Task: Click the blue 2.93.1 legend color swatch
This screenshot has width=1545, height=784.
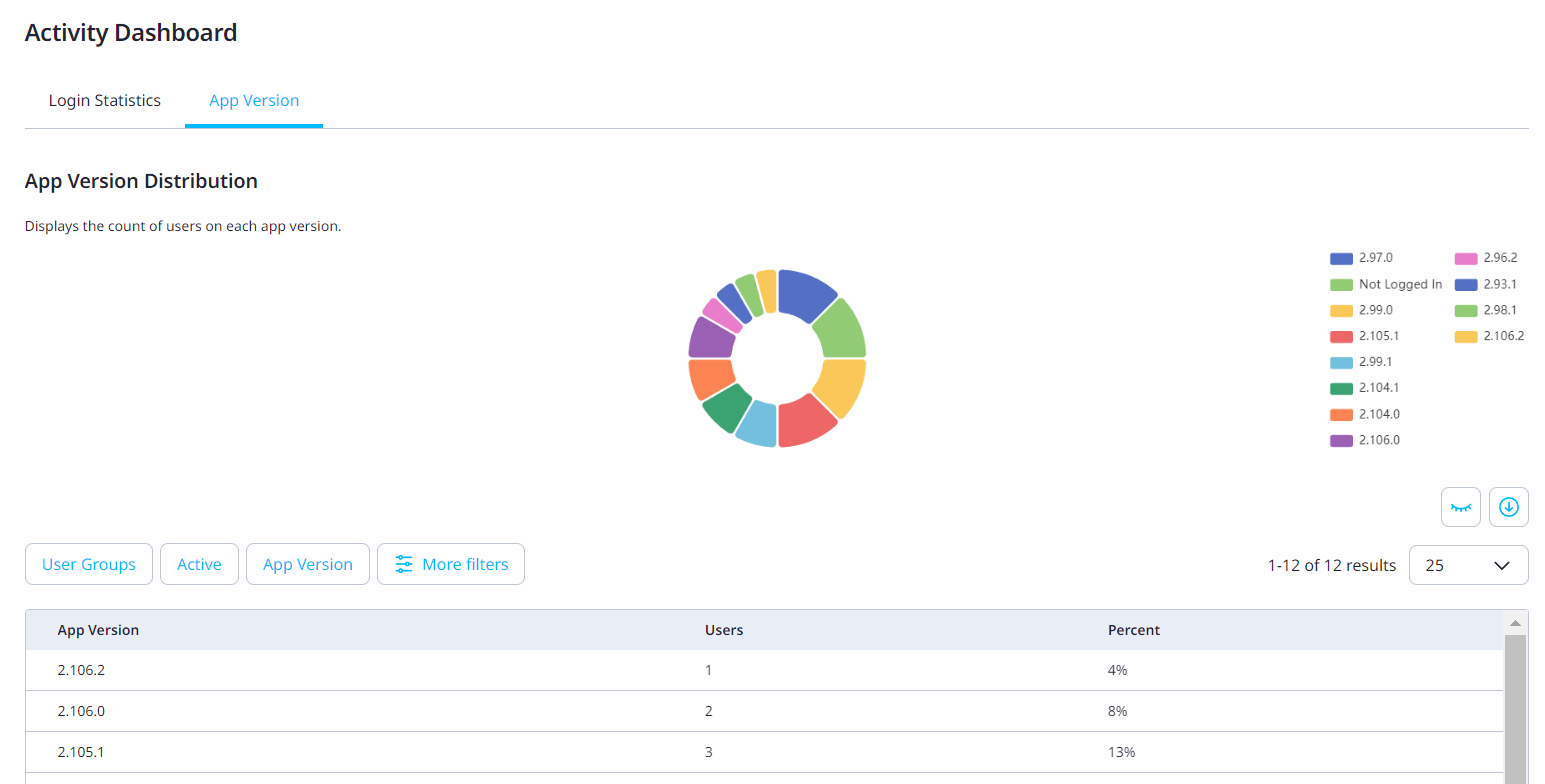Action: click(x=1465, y=284)
